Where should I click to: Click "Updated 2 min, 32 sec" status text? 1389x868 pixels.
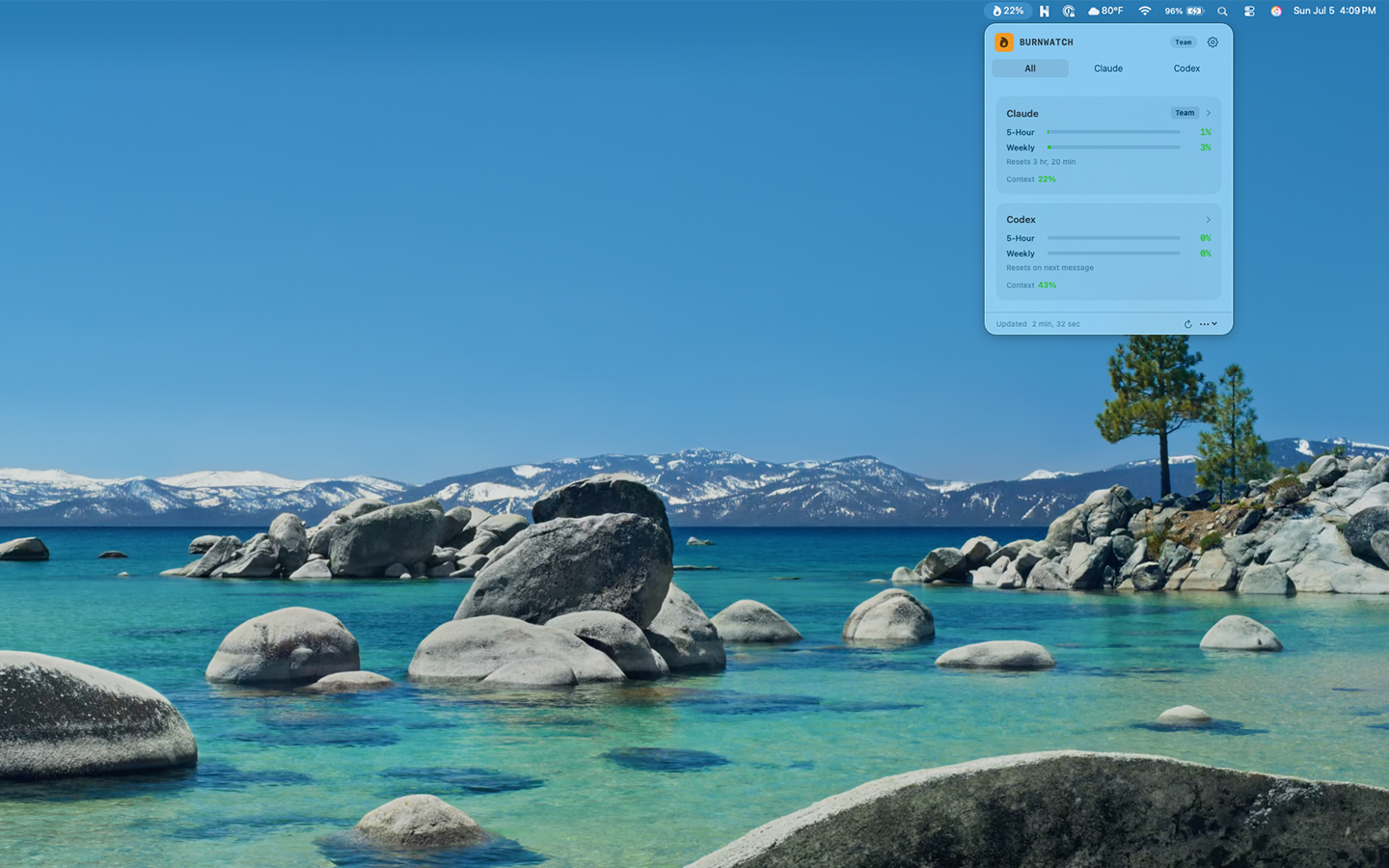[1038, 324]
